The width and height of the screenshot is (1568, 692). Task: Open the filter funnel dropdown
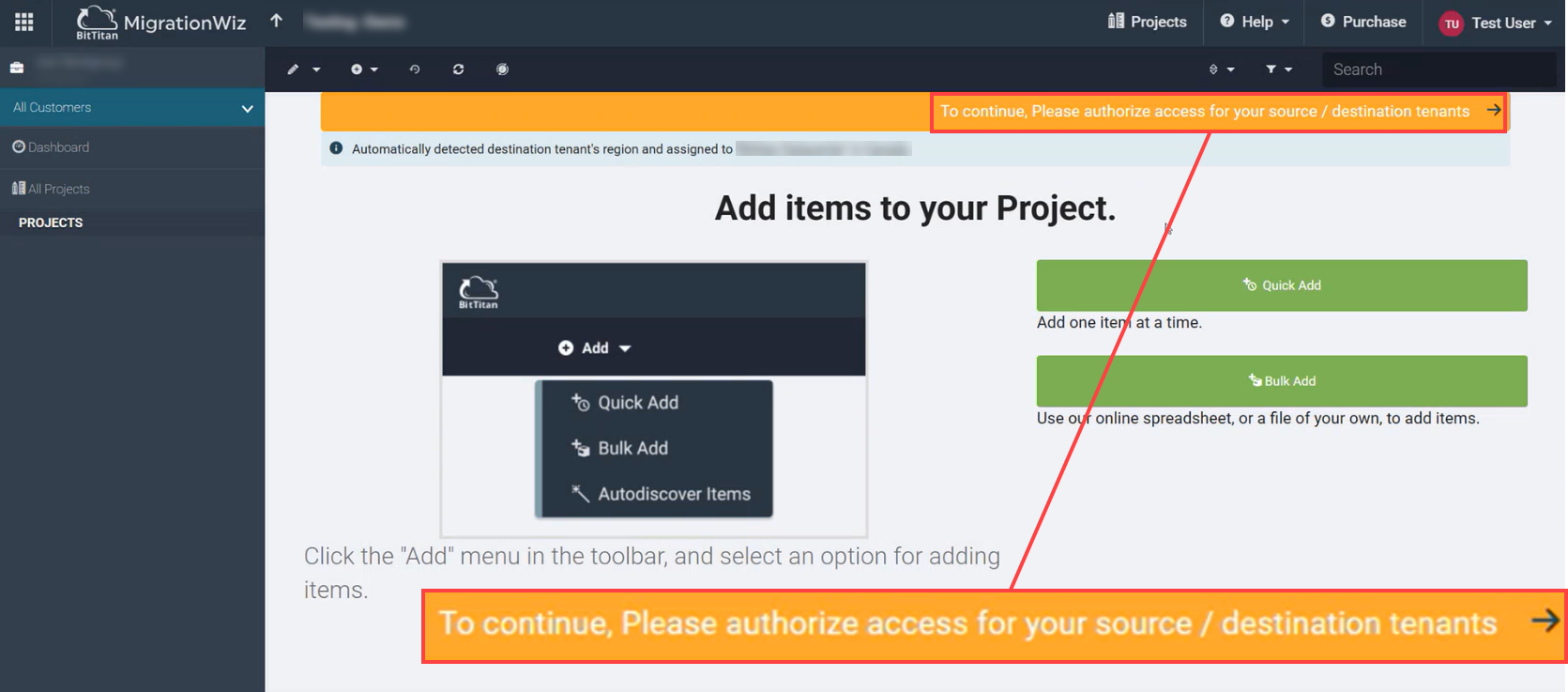[1278, 69]
